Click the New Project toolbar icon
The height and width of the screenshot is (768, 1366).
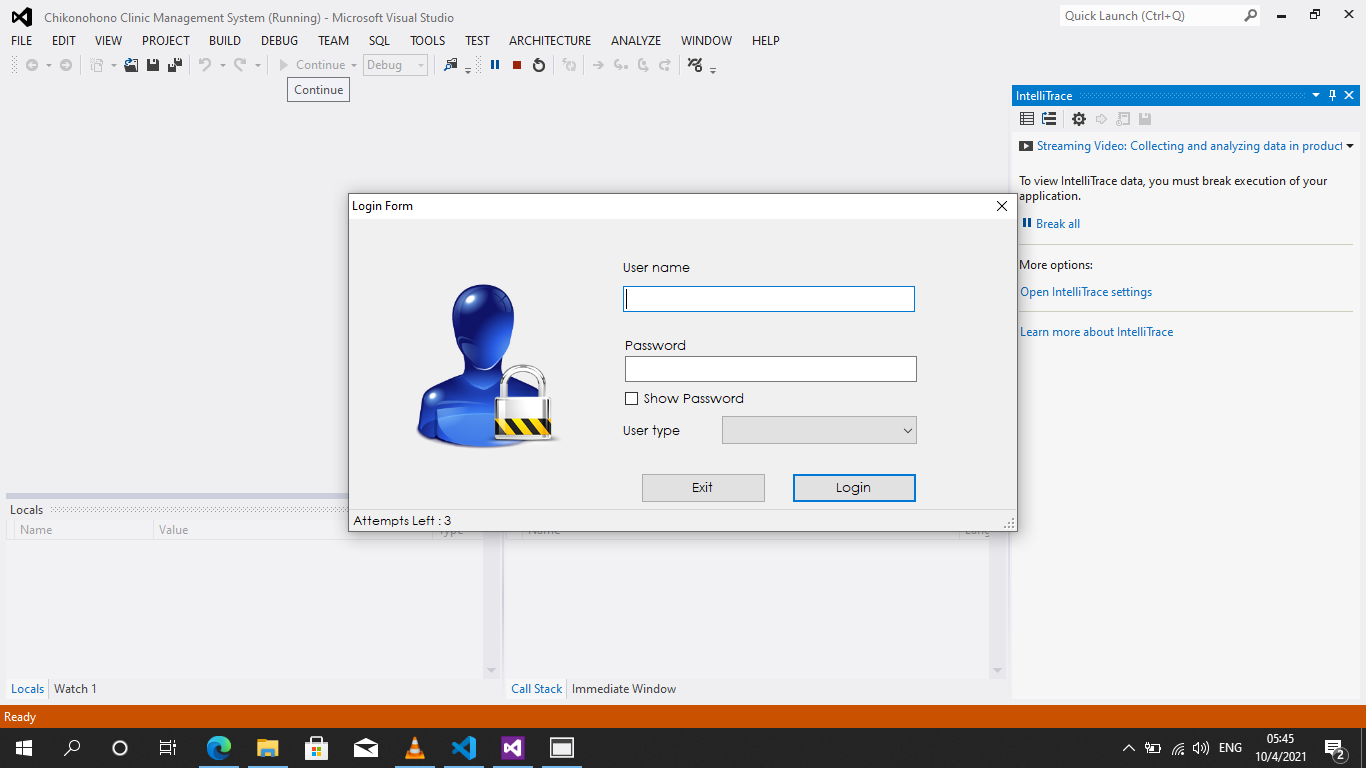tap(97, 65)
